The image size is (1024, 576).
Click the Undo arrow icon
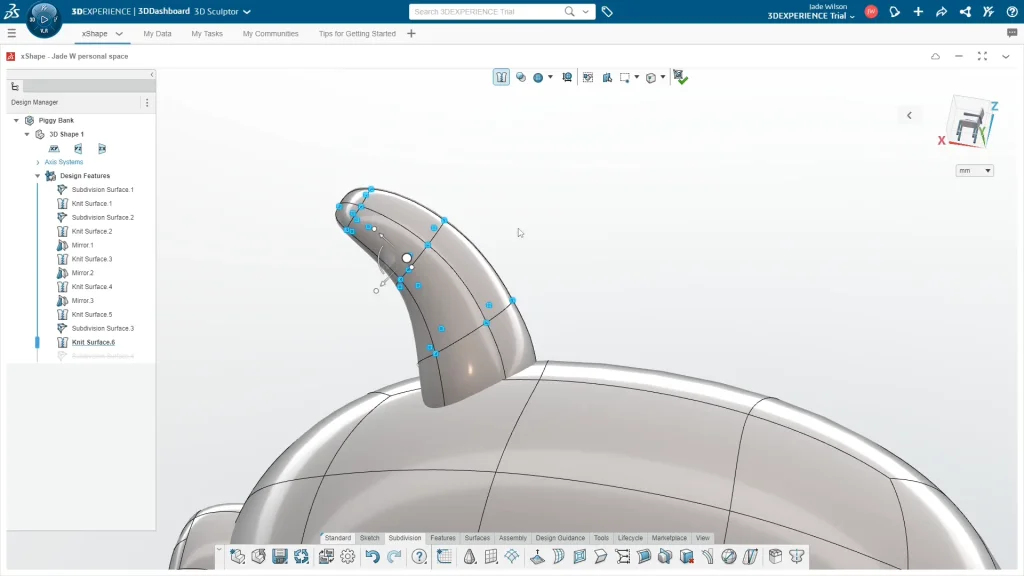coord(372,557)
